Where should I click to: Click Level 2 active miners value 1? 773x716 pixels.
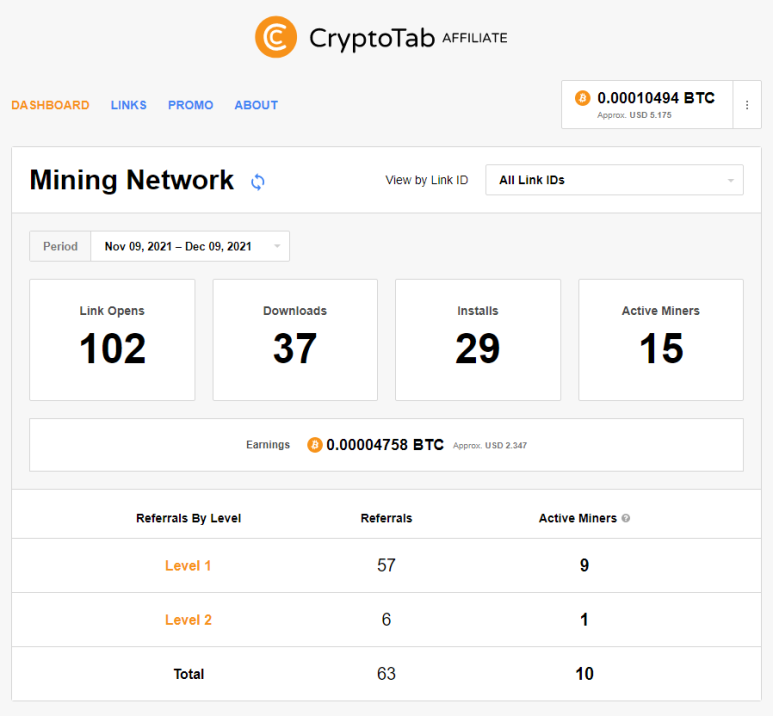pos(584,619)
